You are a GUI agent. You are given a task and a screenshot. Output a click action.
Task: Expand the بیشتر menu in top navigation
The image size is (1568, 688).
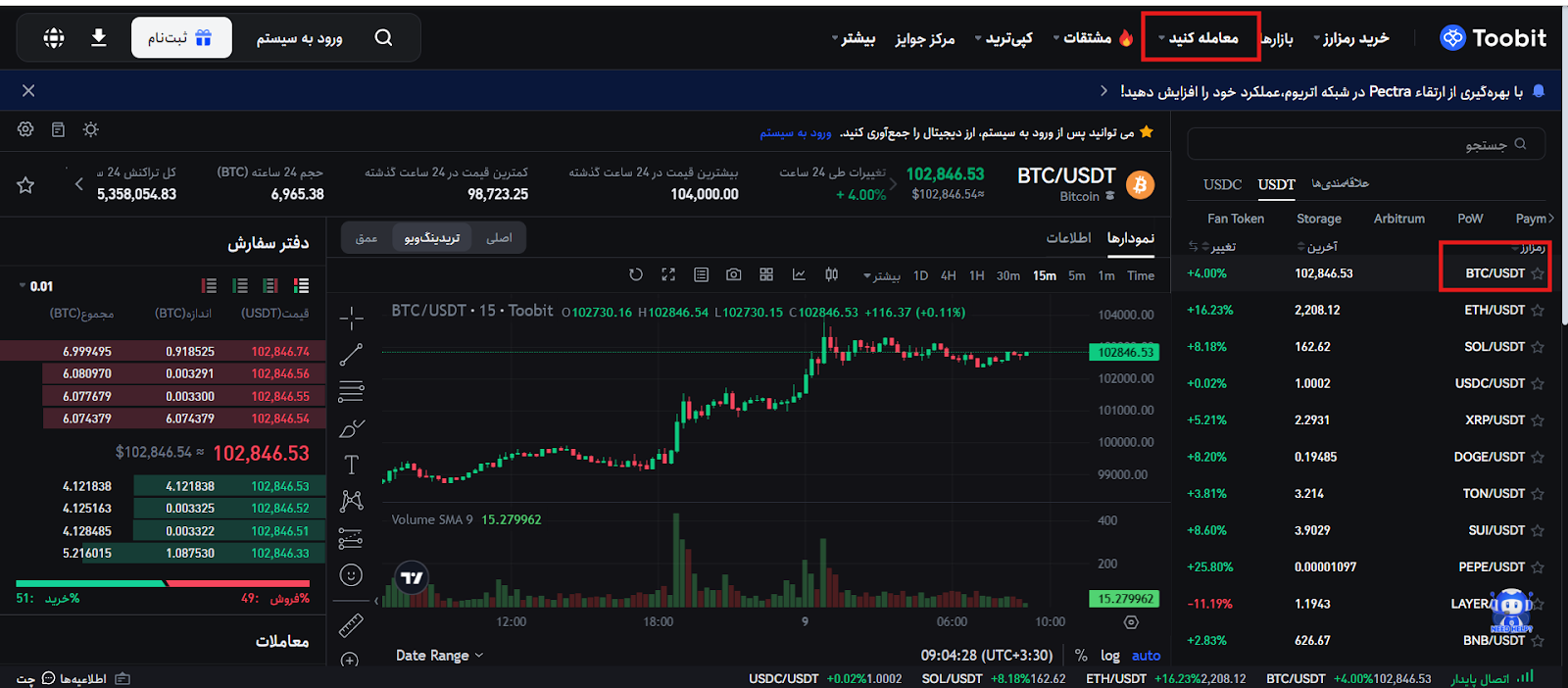tap(854, 38)
